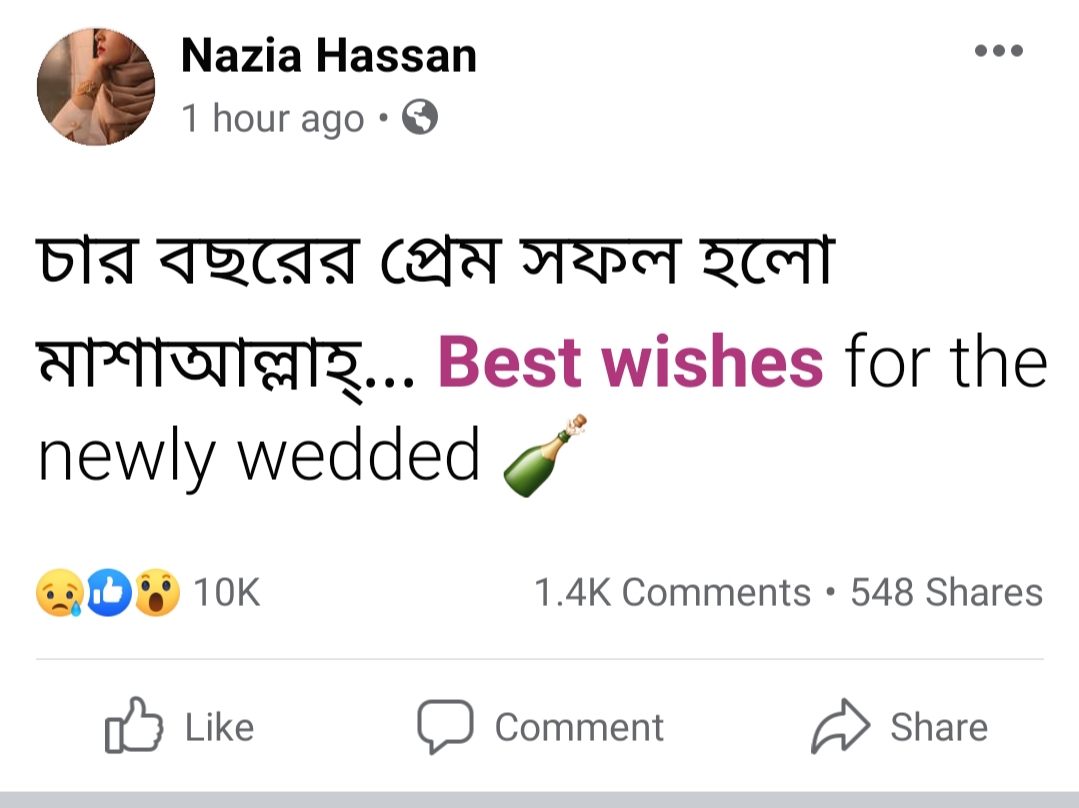Open the Nazia Hassan profile name link
1079x808 pixels.
328,56
